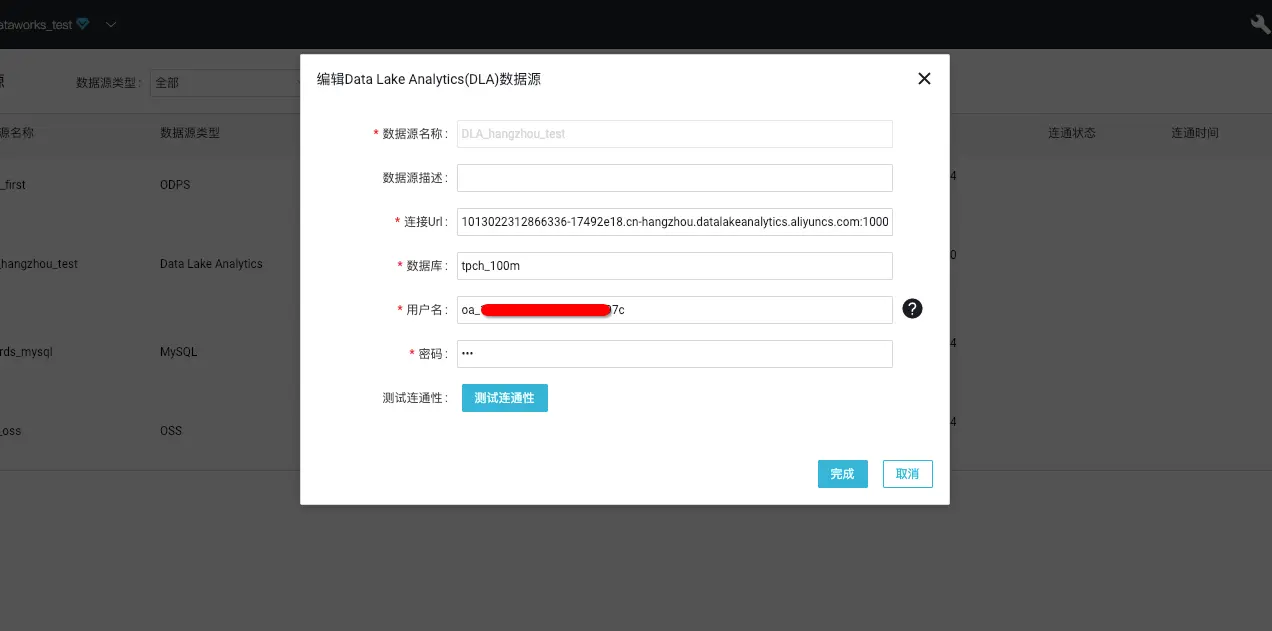Click the 测试连通性 connectivity test button

click(504, 397)
